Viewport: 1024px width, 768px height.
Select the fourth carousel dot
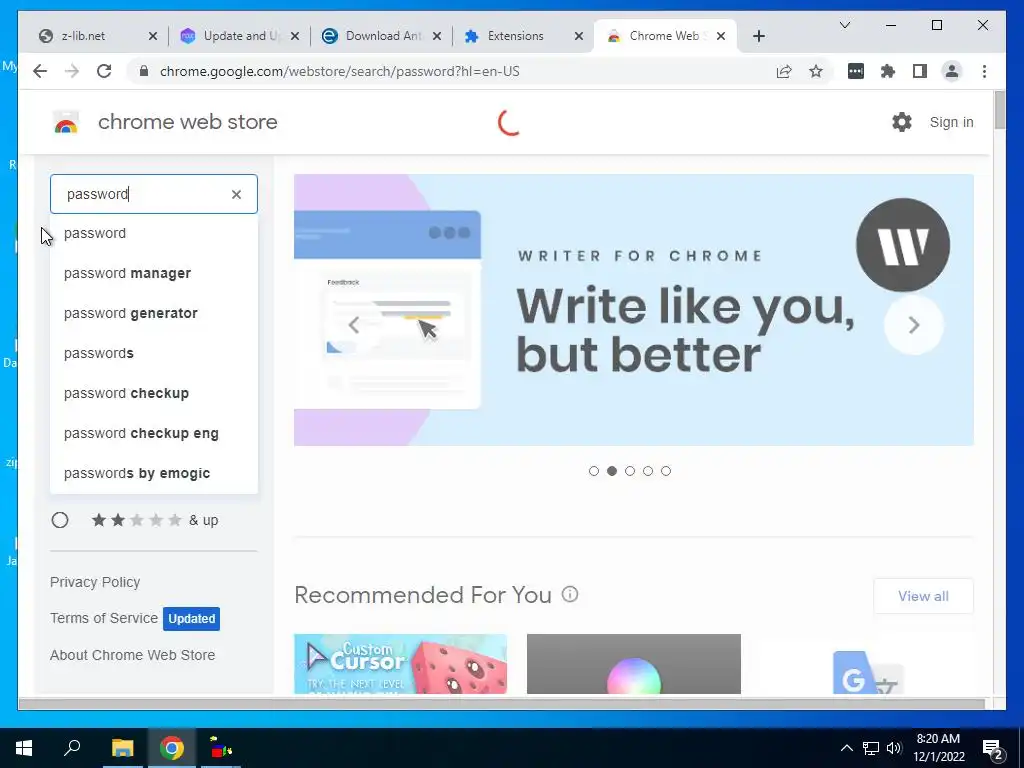pos(648,471)
